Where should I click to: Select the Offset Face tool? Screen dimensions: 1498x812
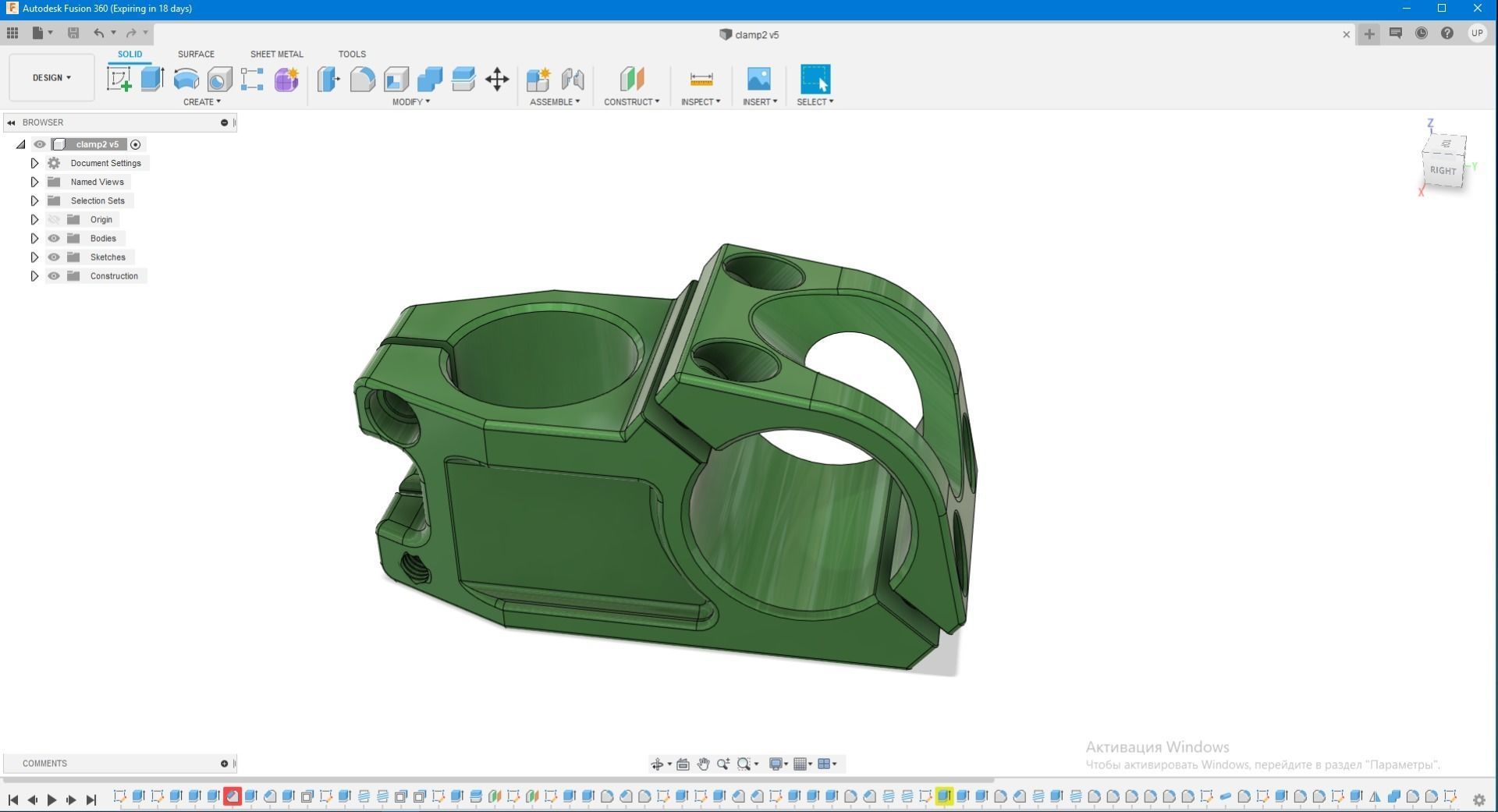463,79
